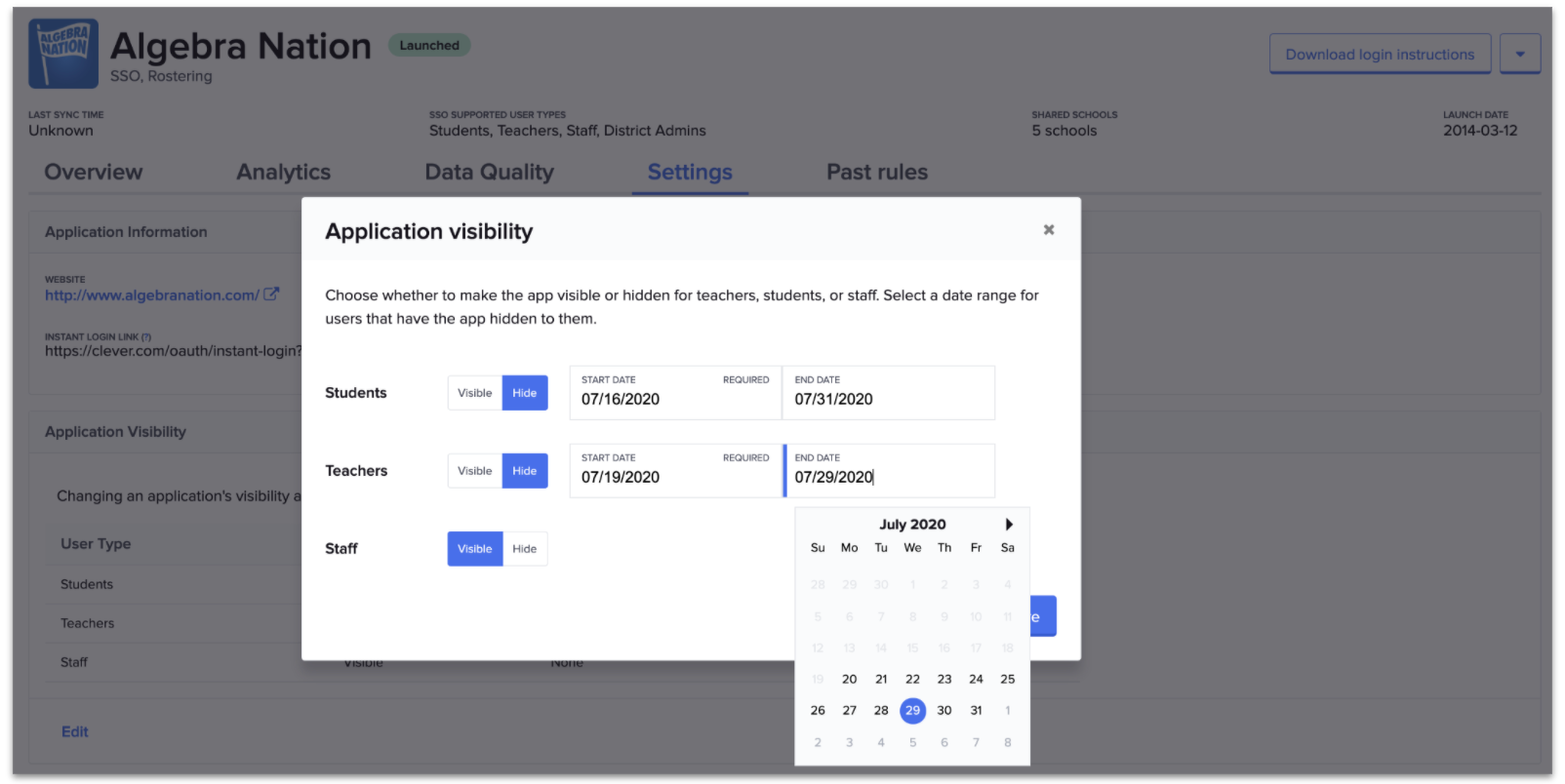Click Download login instructions button

pyautogui.click(x=1380, y=55)
